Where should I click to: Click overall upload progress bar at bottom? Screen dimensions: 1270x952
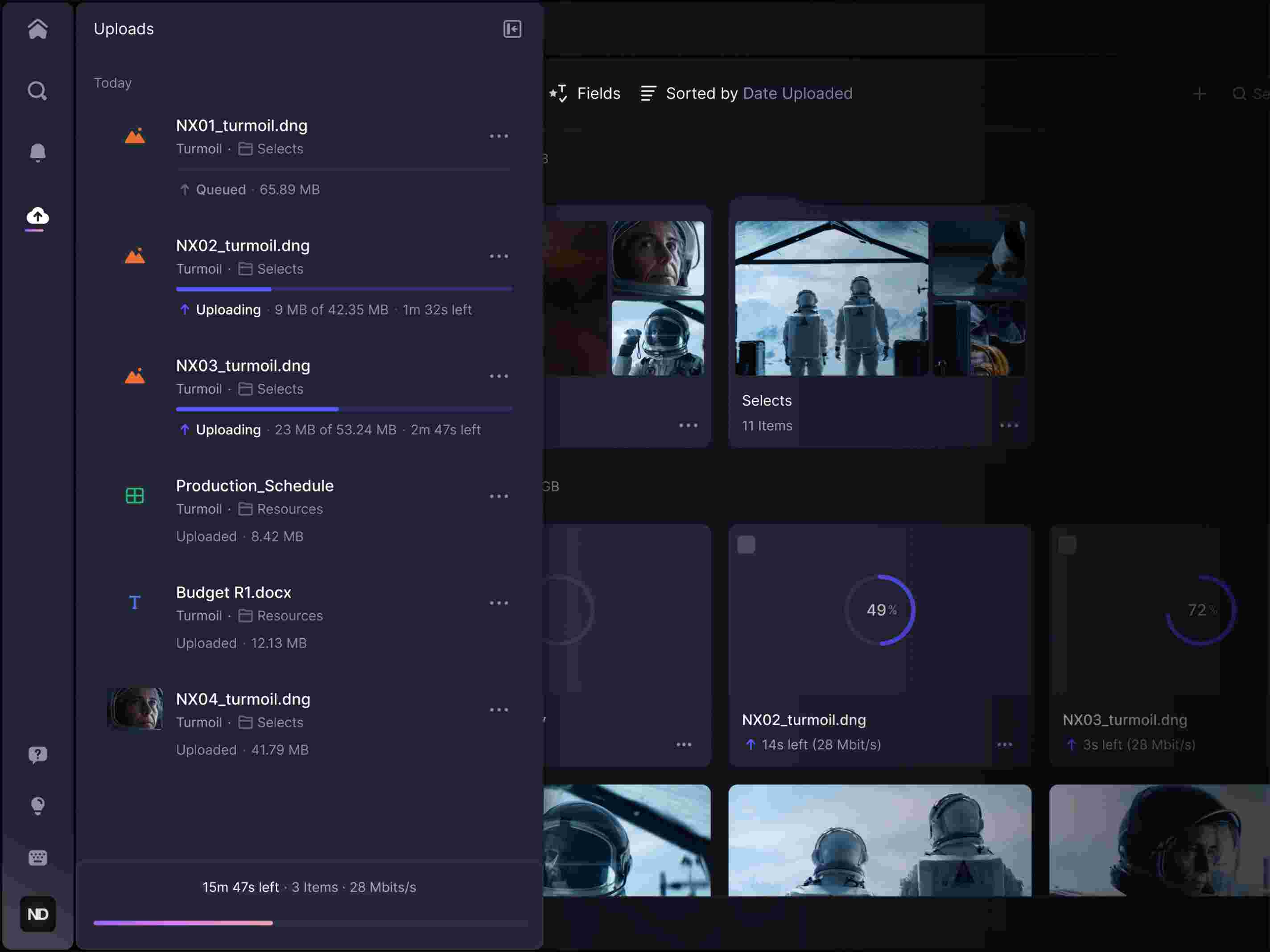point(310,923)
